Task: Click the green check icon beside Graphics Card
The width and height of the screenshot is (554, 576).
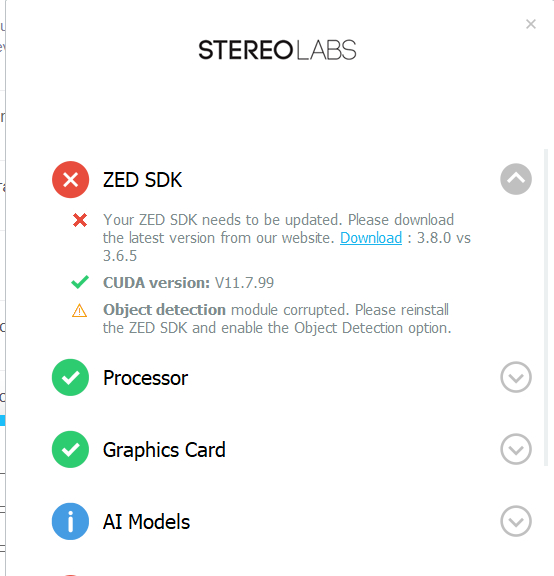Action: point(71,449)
